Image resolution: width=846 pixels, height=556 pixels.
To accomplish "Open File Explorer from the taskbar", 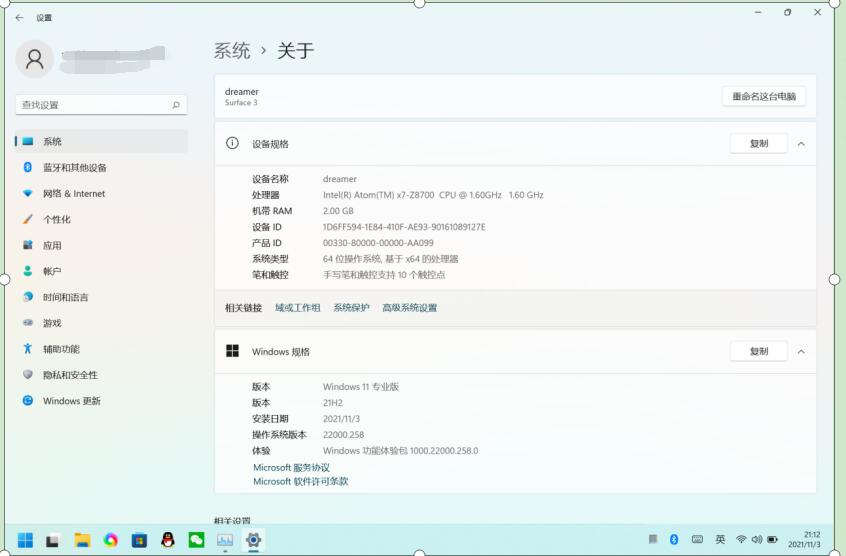I will tap(82, 540).
